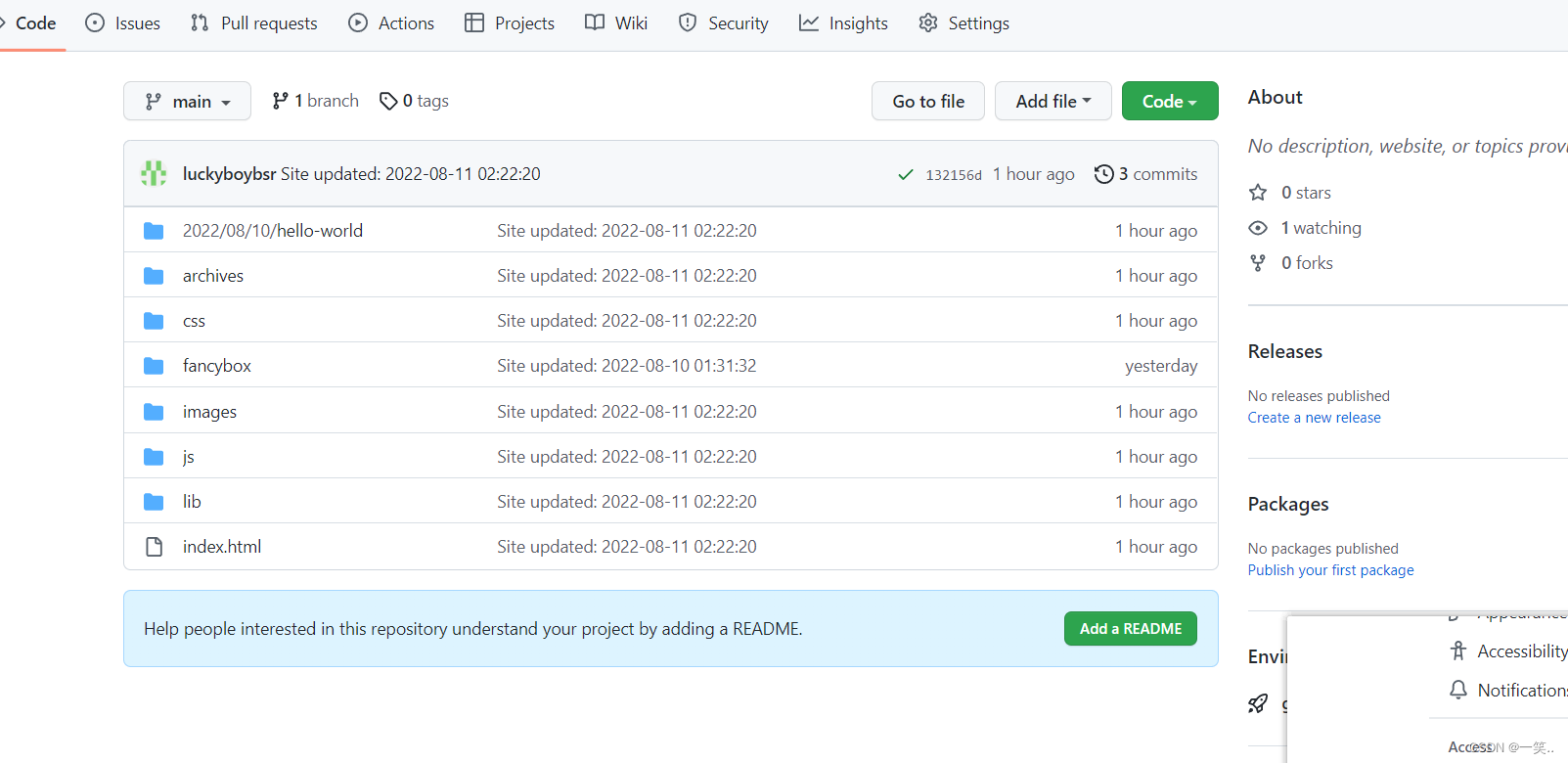1568x763 pixels.
Task: Click the luckyboybsr avatar icon
Action: coord(154,173)
